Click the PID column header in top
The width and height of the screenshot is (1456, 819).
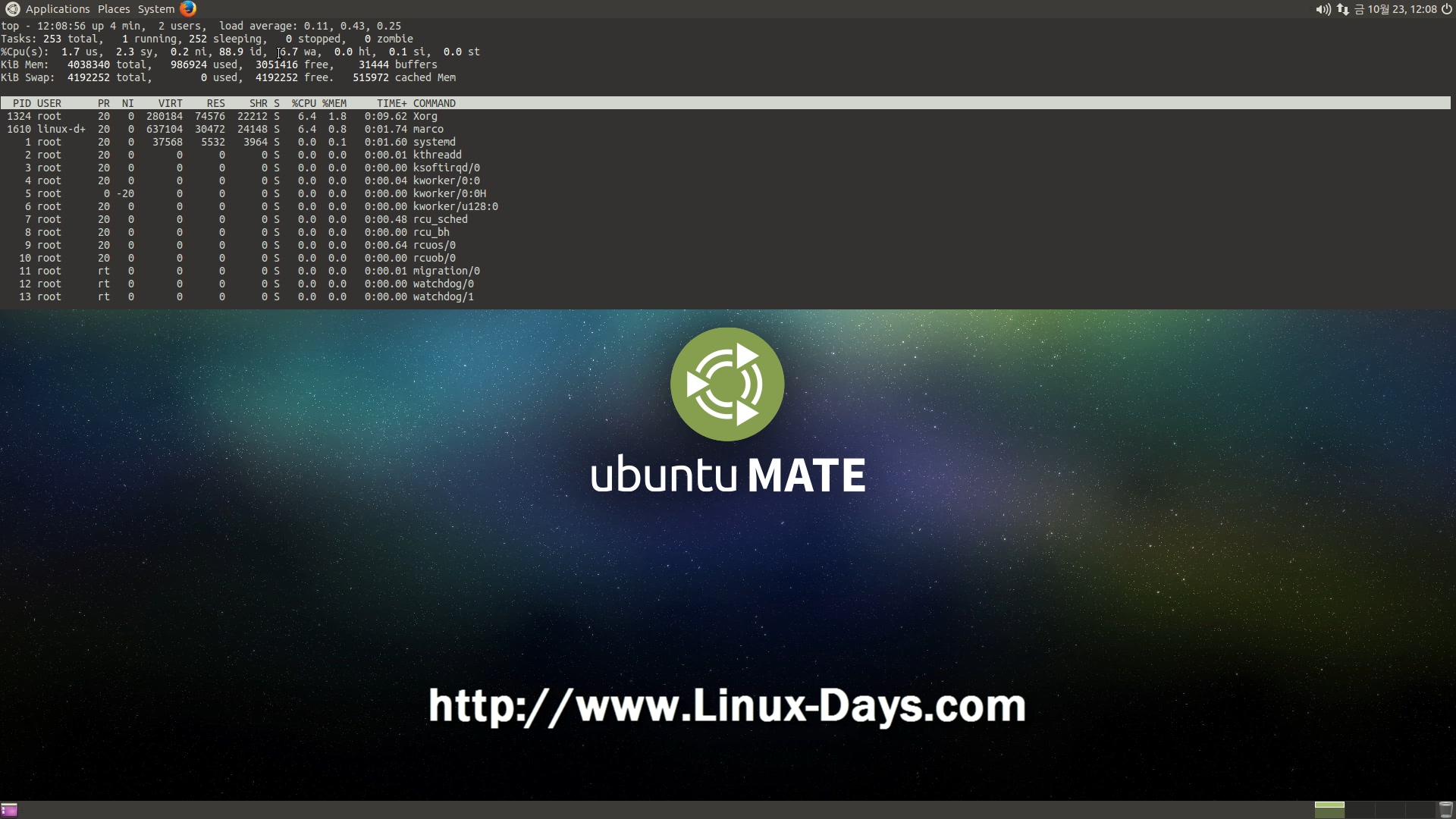[22, 103]
